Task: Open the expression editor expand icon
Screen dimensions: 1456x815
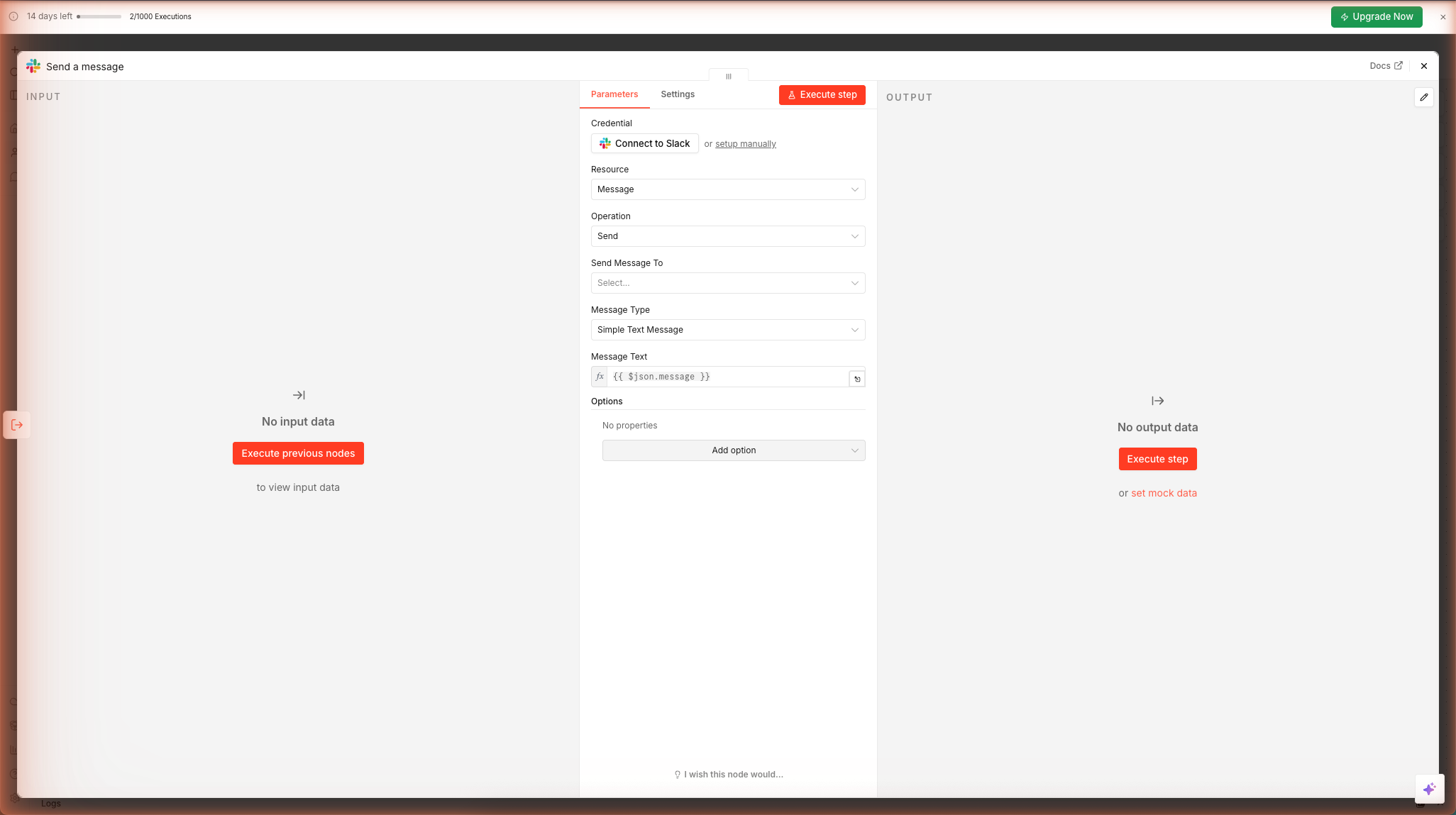Action: click(857, 379)
